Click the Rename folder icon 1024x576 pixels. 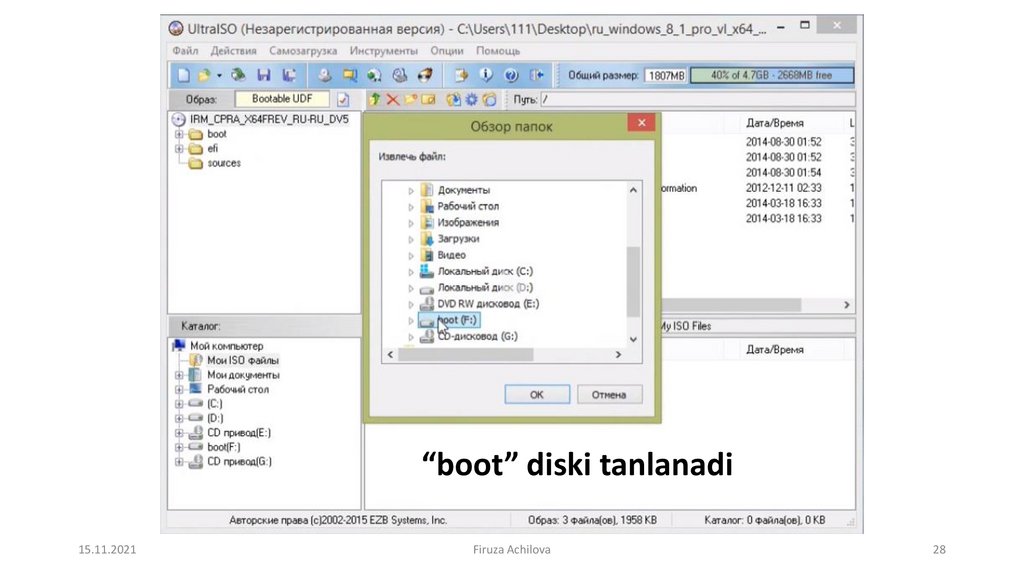(x=428, y=100)
